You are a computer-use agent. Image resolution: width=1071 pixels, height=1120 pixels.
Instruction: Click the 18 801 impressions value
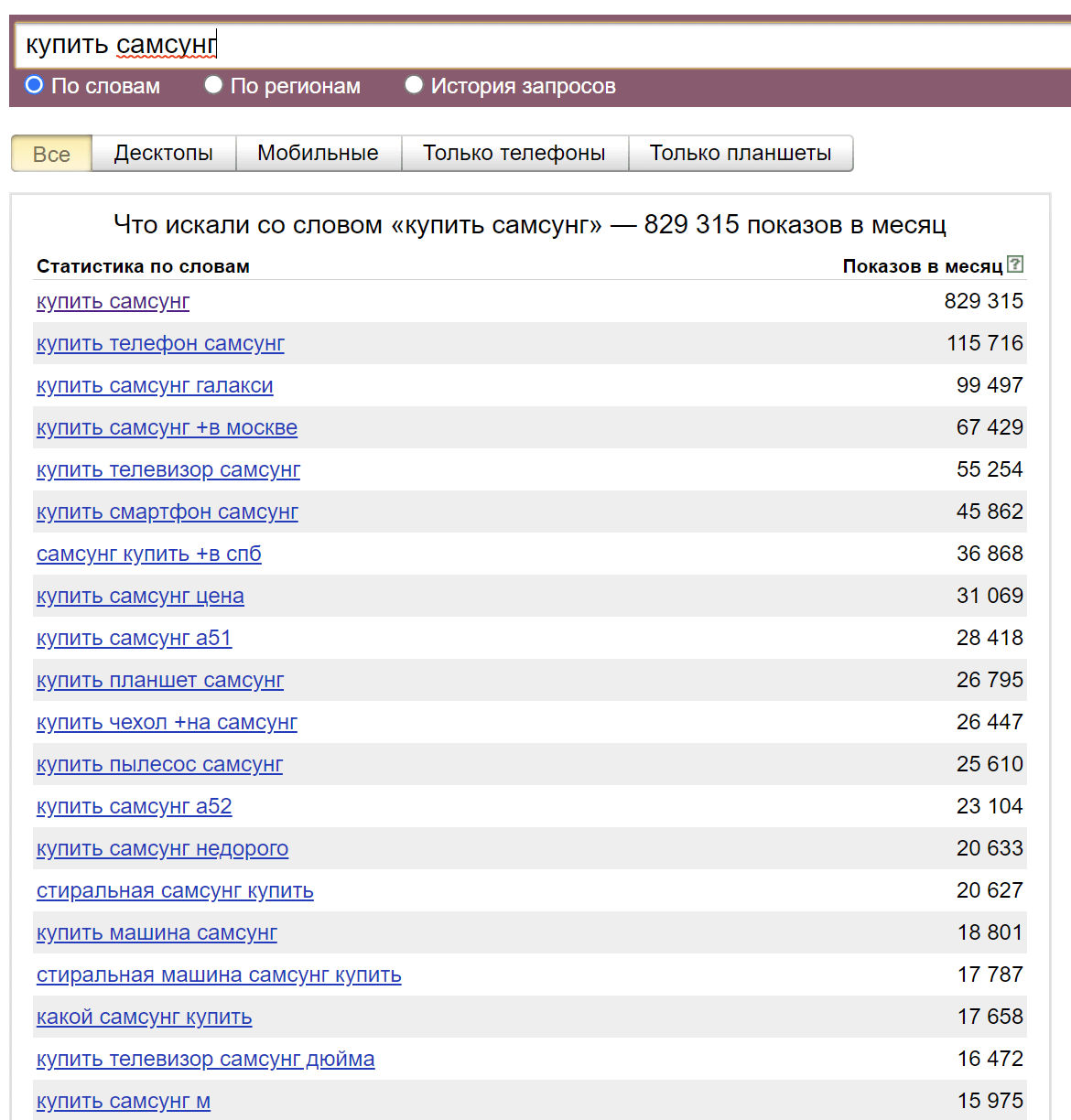990,932
